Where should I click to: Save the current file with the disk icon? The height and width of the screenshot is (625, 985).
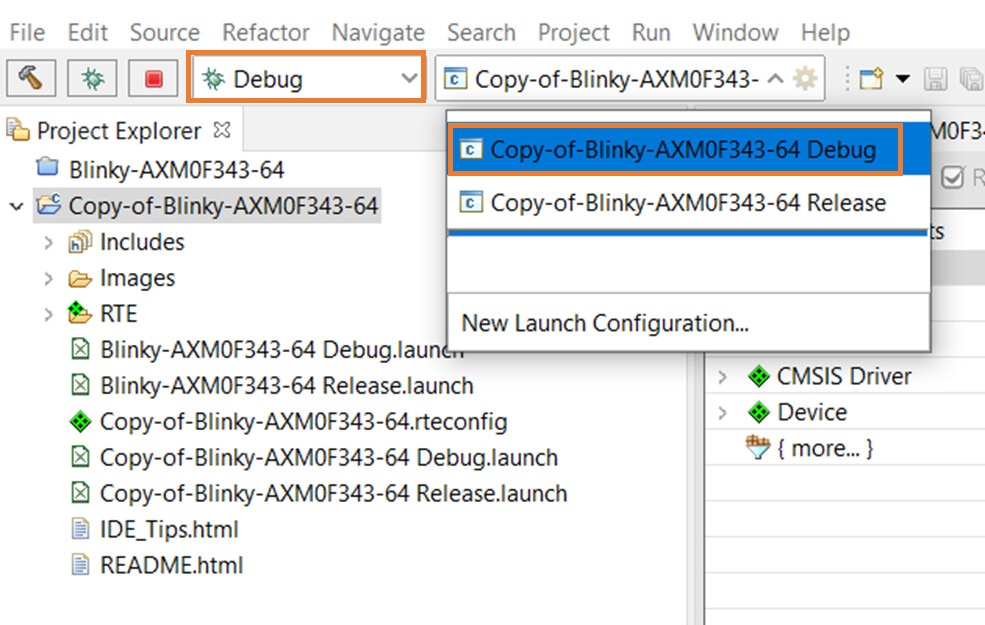click(x=938, y=79)
